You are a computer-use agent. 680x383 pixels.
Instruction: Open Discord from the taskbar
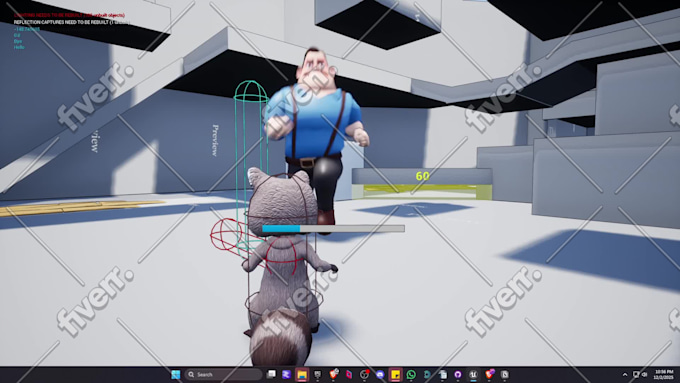[380, 374]
